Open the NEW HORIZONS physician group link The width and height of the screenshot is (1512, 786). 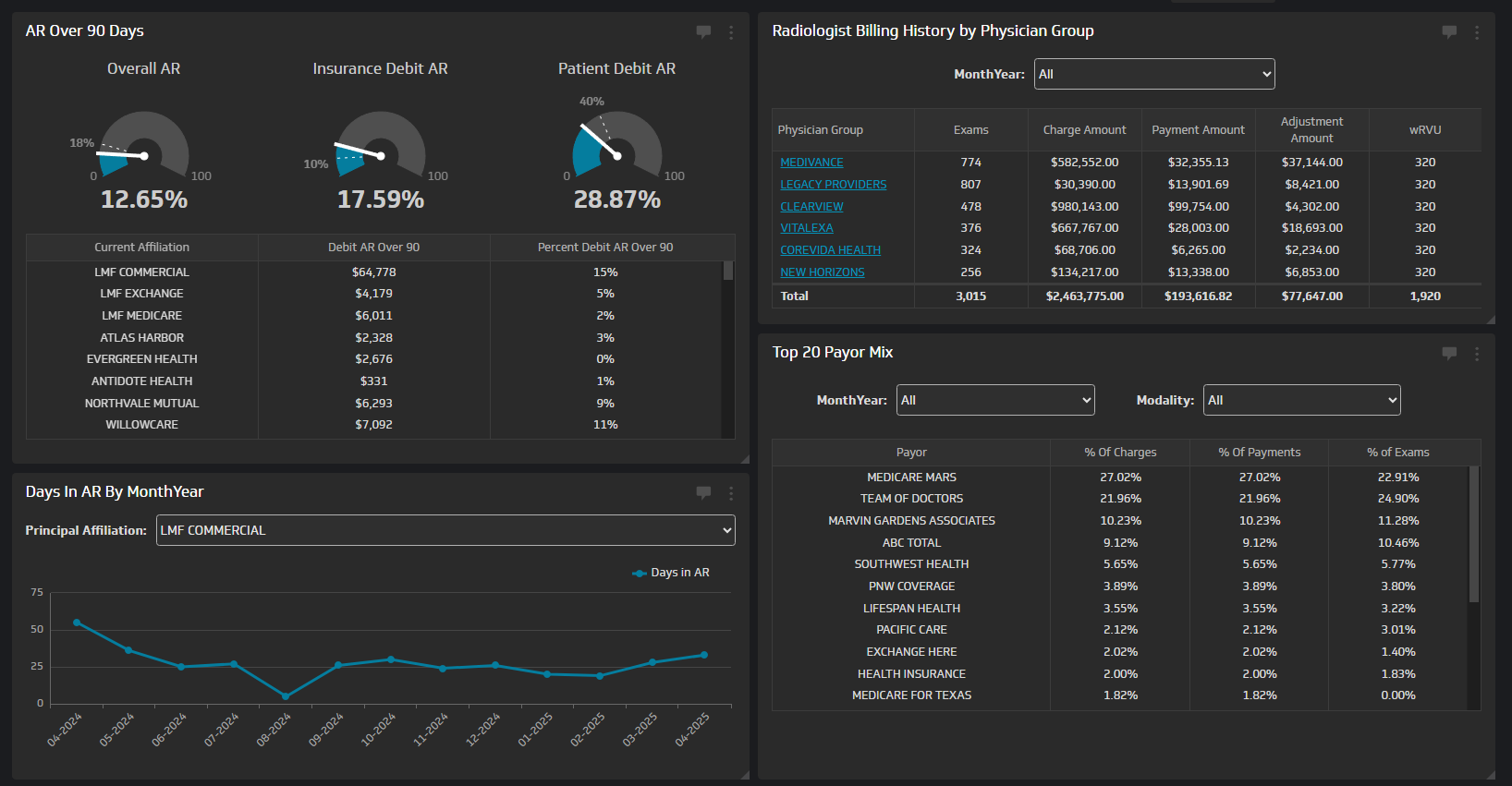coord(823,272)
